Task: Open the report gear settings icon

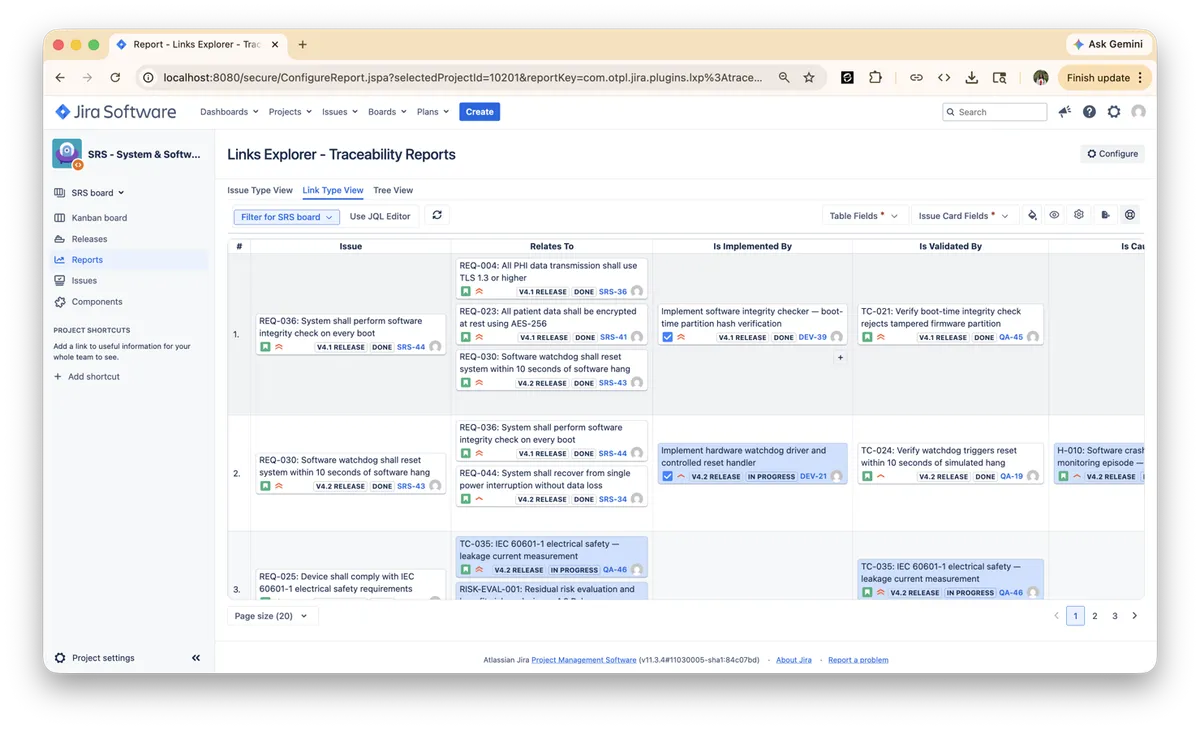Action: click(x=1079, y=215)
